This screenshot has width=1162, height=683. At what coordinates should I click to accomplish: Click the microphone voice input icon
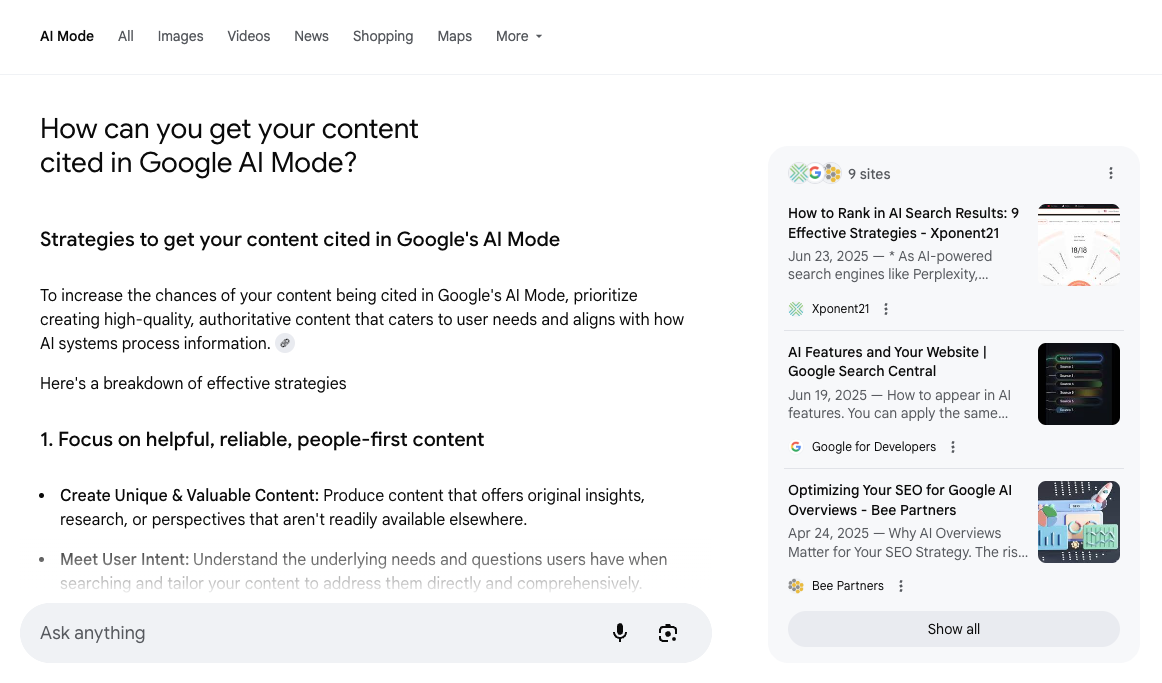(620, 633)
